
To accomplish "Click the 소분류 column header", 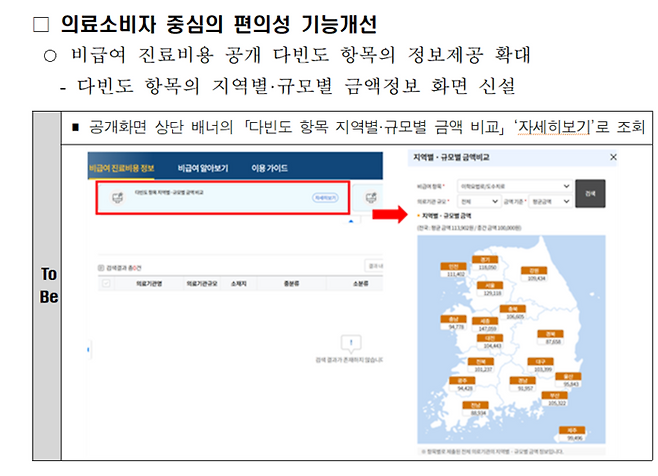I will (360, 284).
